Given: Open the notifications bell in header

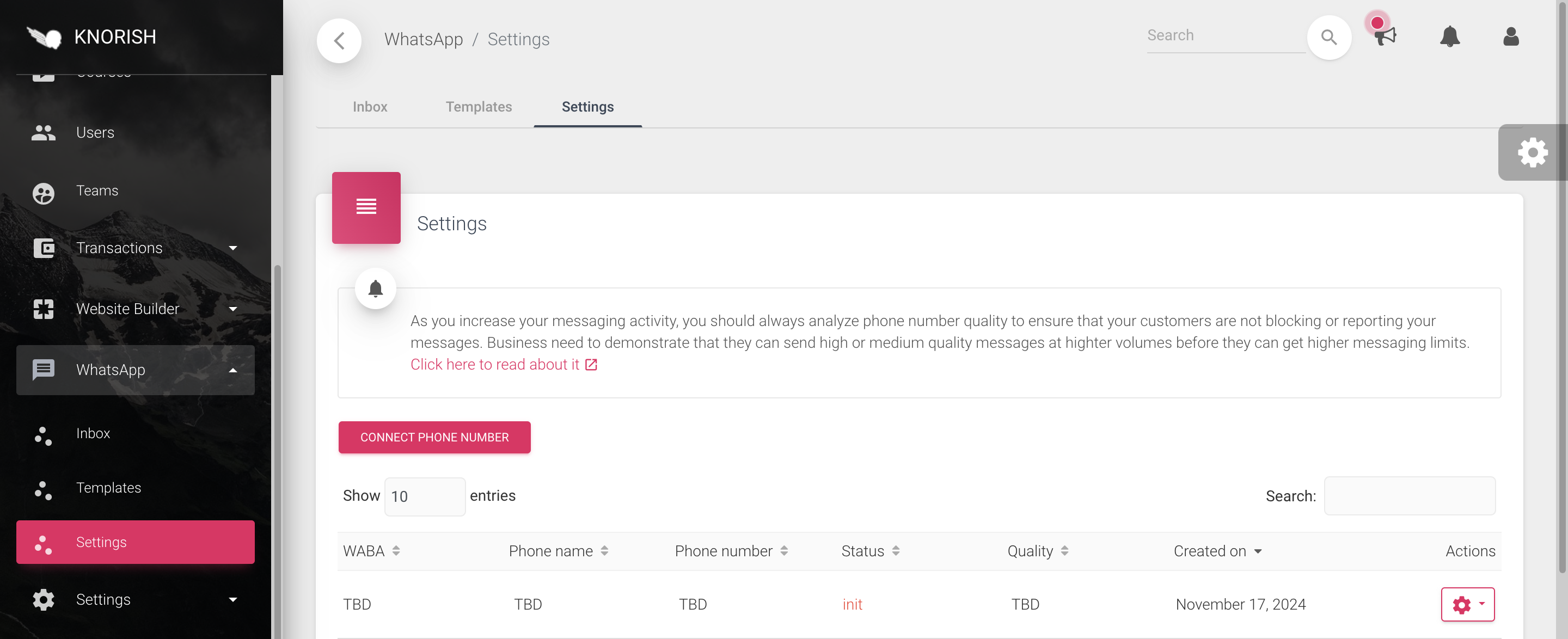Looking at the screenshot, I should pos(1449,36).
